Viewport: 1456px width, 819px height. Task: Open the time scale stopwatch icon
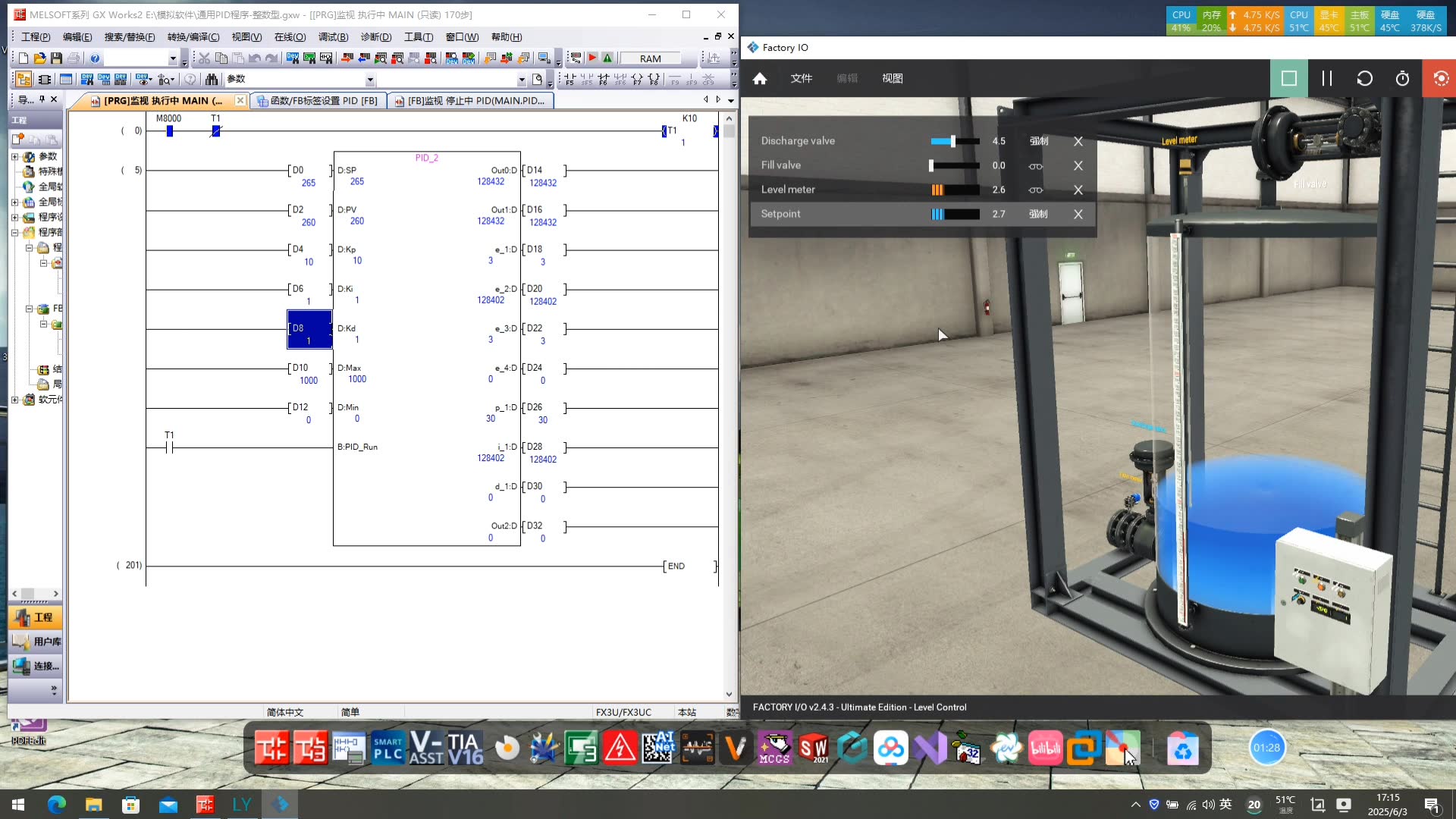click(x=1402, y=78)
